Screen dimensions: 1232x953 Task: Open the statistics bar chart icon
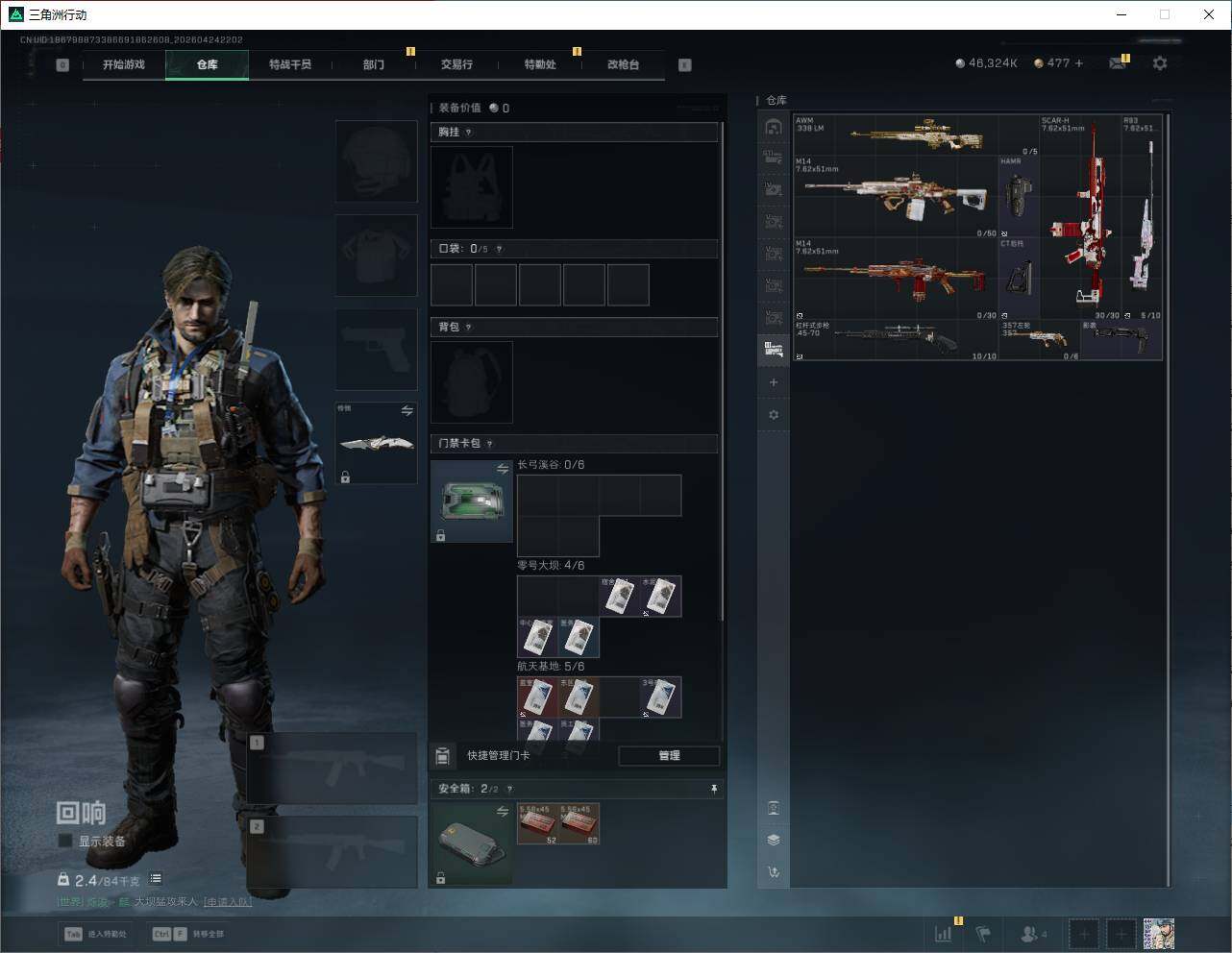944,934
